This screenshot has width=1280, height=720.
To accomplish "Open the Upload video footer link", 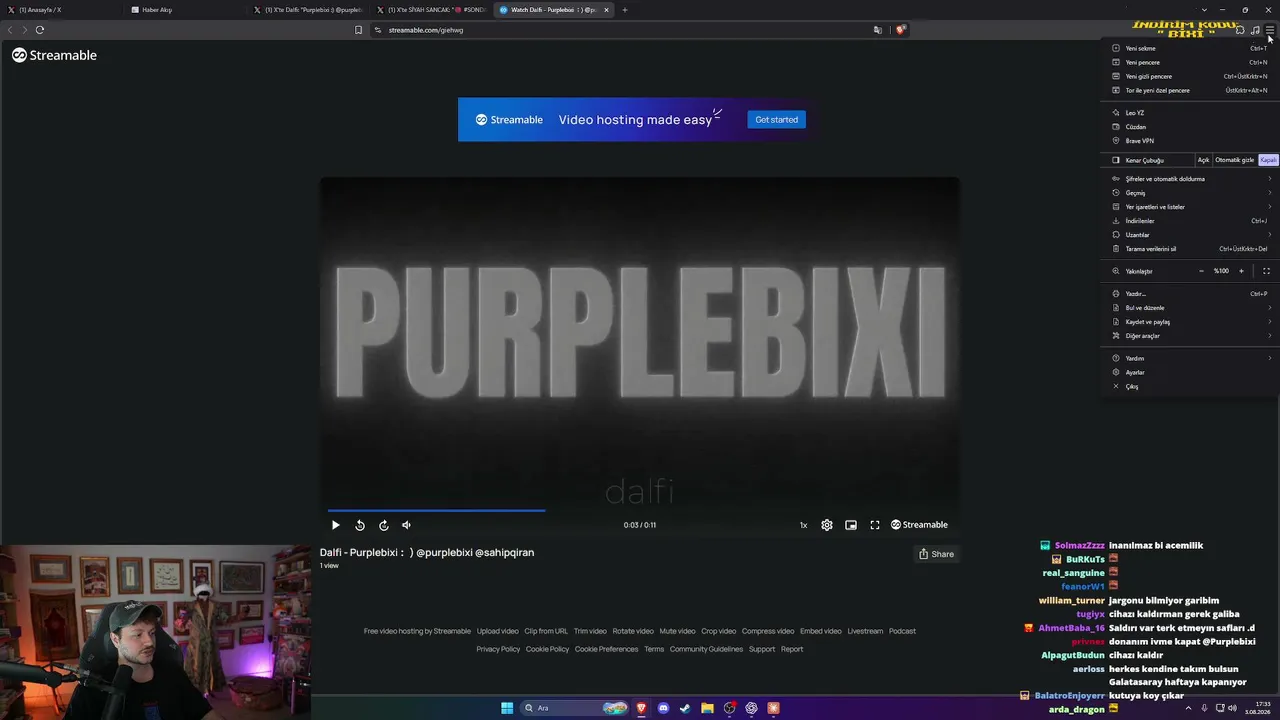I will (497, 631).
